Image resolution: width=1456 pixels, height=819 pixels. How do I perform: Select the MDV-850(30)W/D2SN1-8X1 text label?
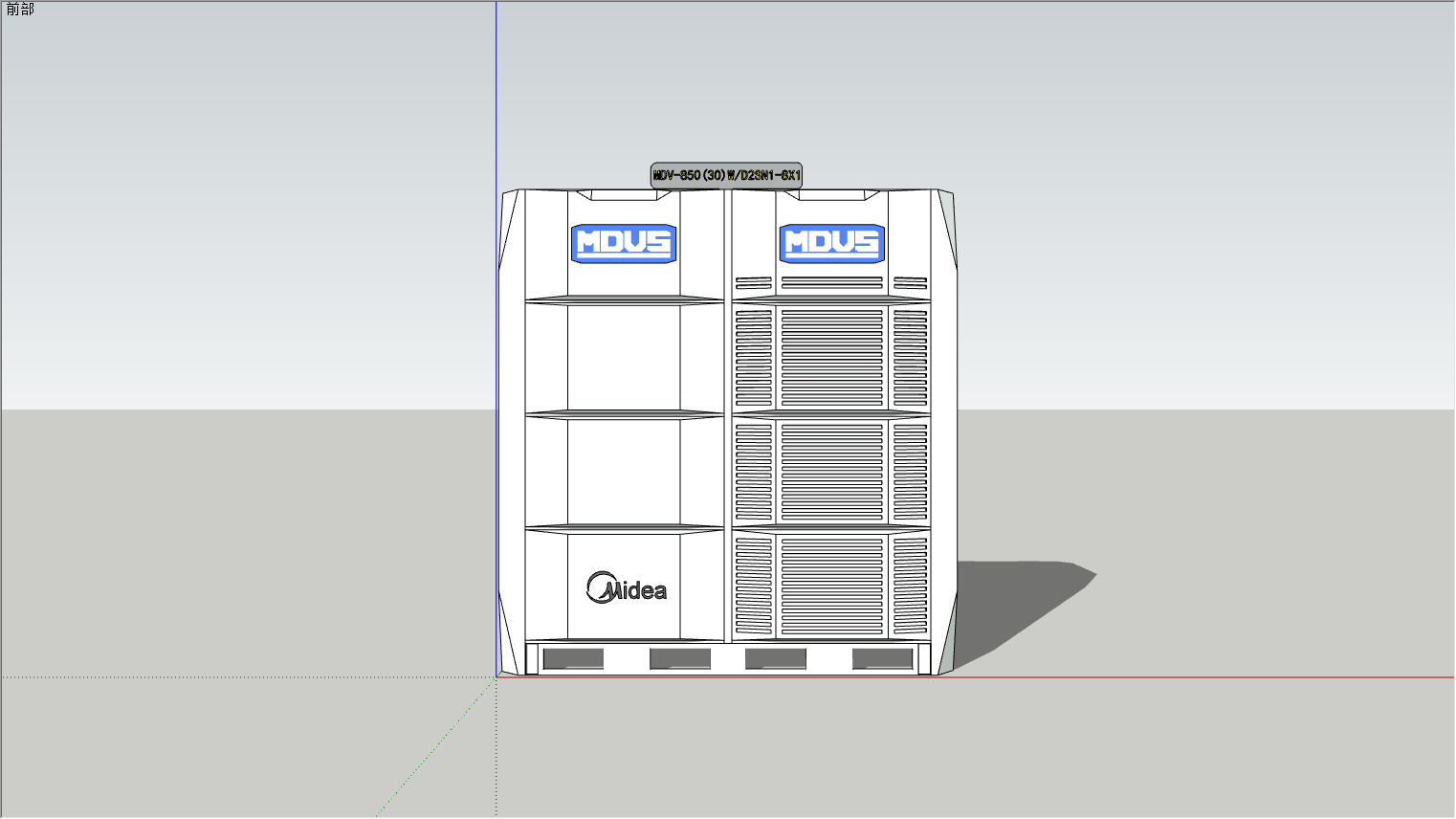[726, 175]
